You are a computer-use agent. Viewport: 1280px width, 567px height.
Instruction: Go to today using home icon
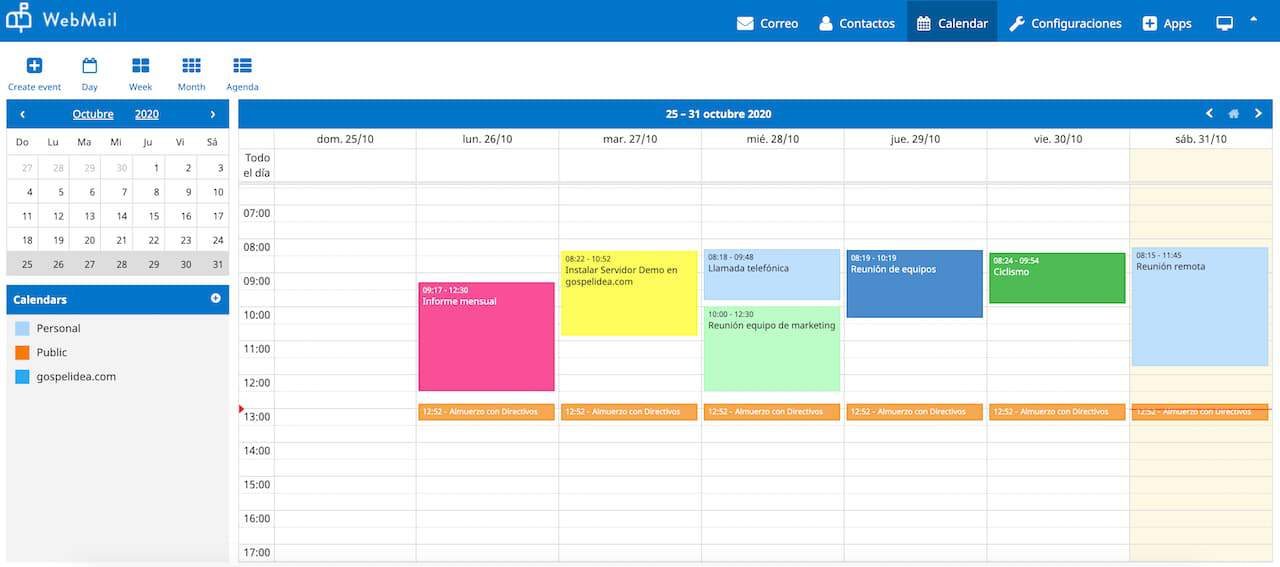coord(1234,114)
